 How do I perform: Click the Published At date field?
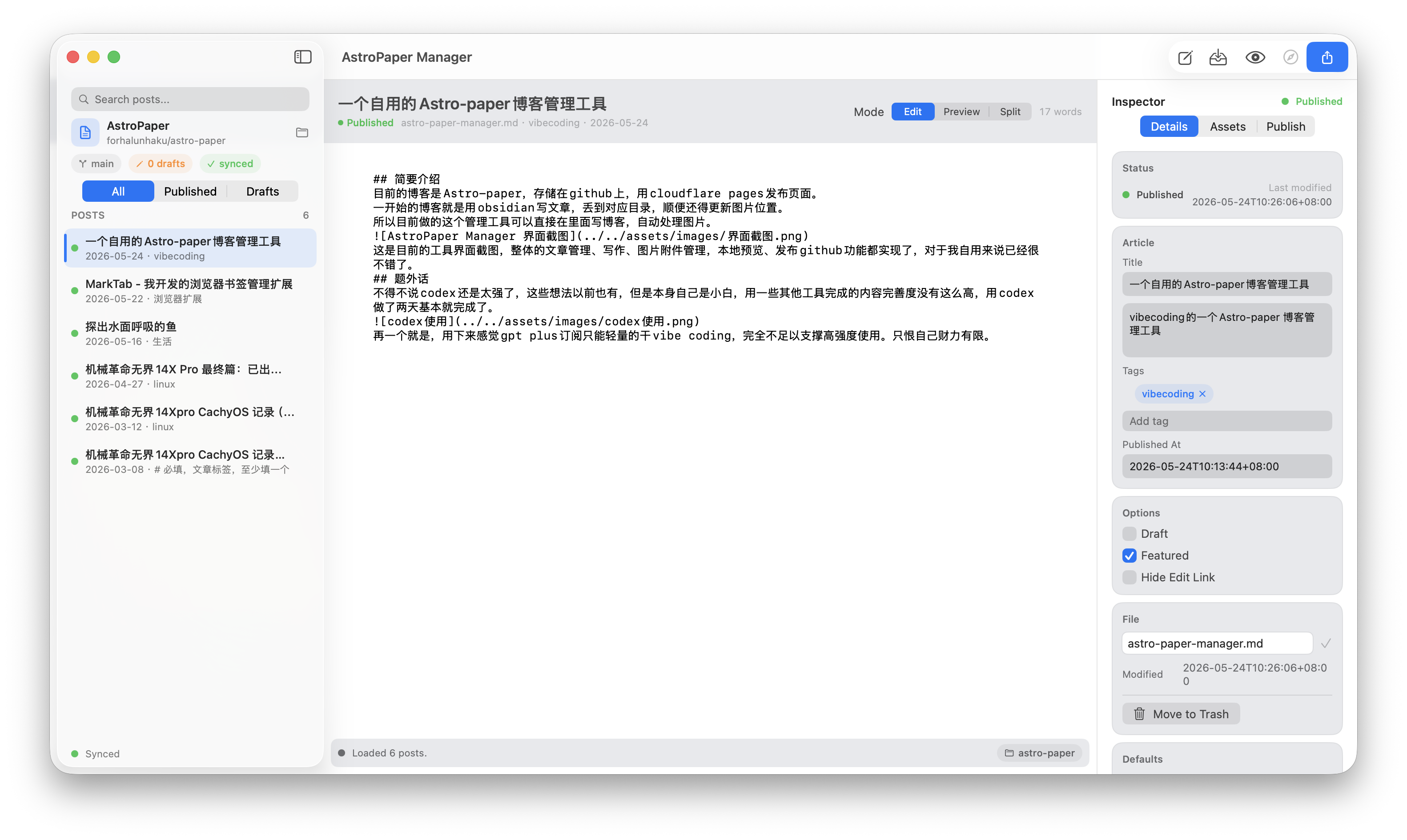click(x=1227, y=466)
